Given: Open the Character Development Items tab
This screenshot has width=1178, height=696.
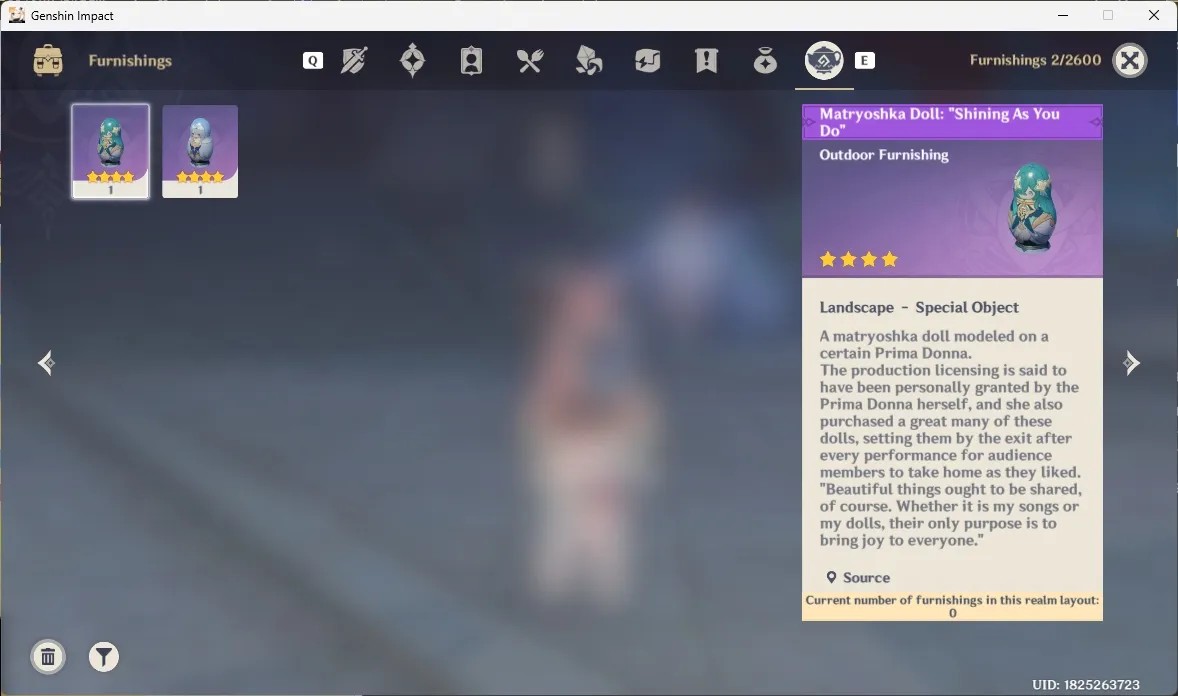Looking at the screenshot, I should [x=471, y=61].
